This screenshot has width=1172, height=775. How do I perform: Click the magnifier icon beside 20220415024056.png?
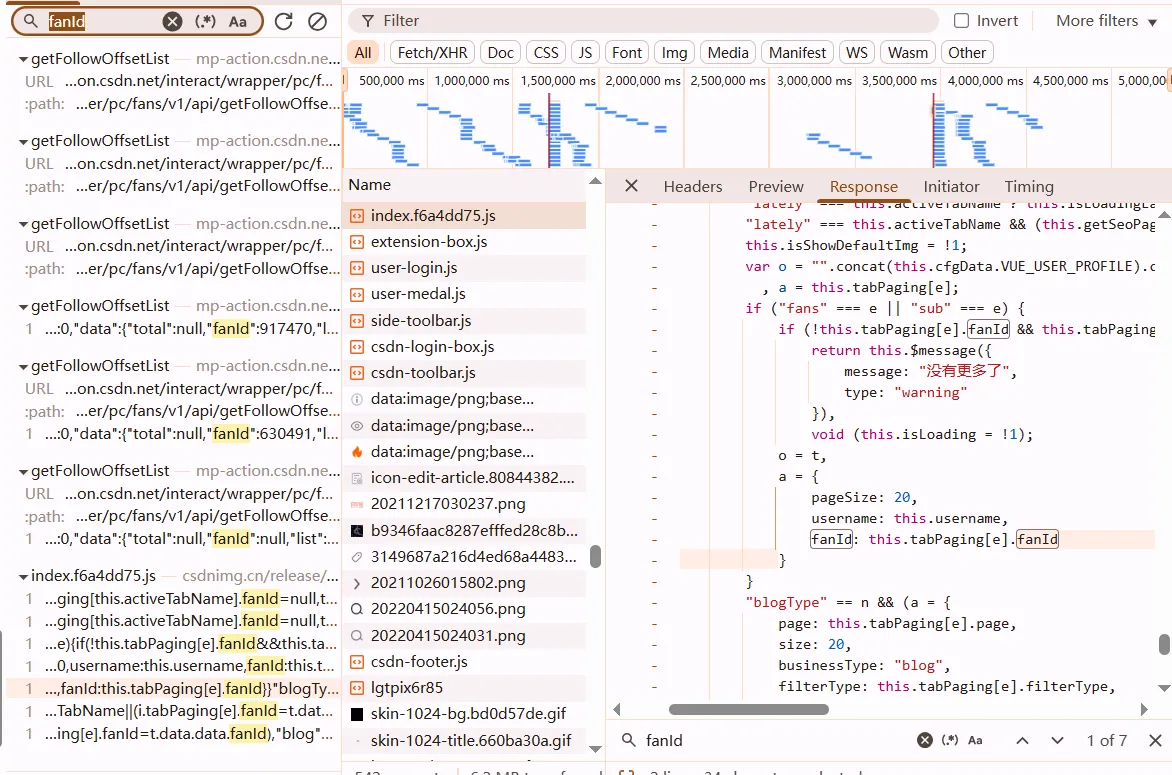coord(357,609)
